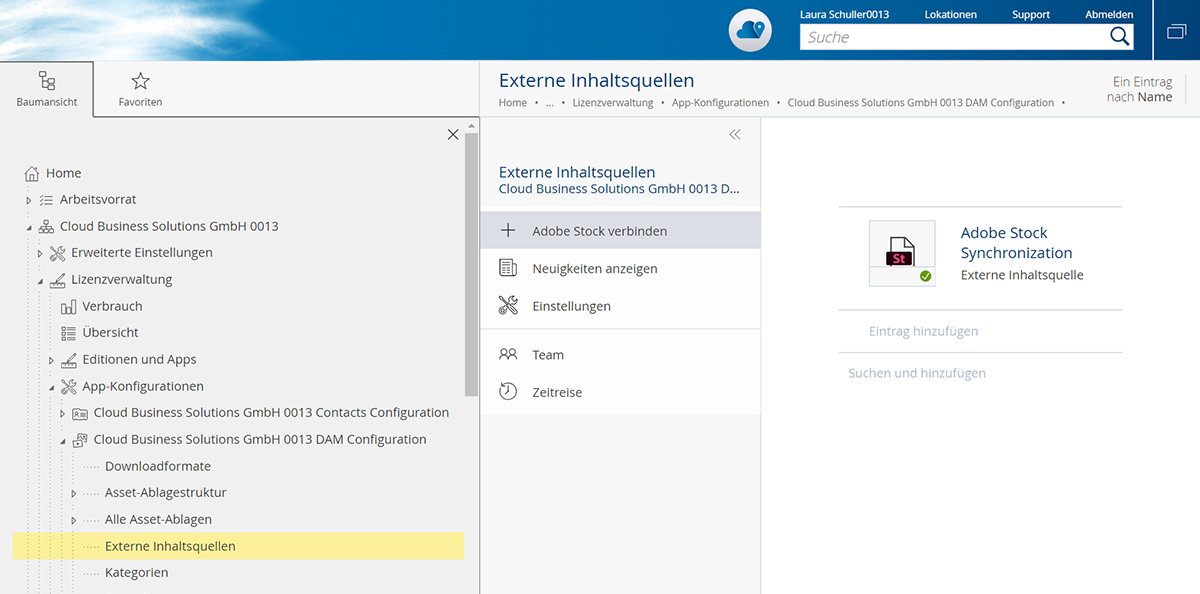The height and width of the screenshot is (594, 1200).
Task: Click in the Suche input field
Action: pyautogui.click(x=950, y=37)
